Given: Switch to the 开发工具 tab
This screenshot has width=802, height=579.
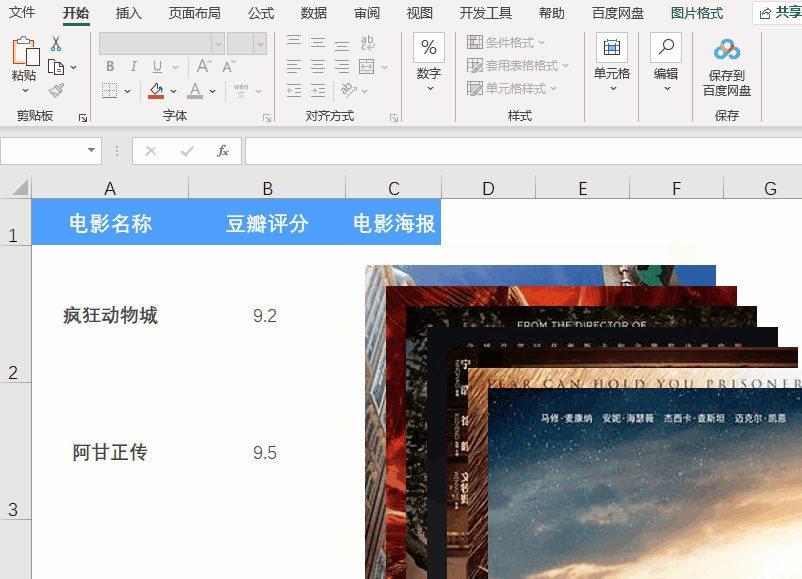Looking at the screenshot, I should [486, 13].
